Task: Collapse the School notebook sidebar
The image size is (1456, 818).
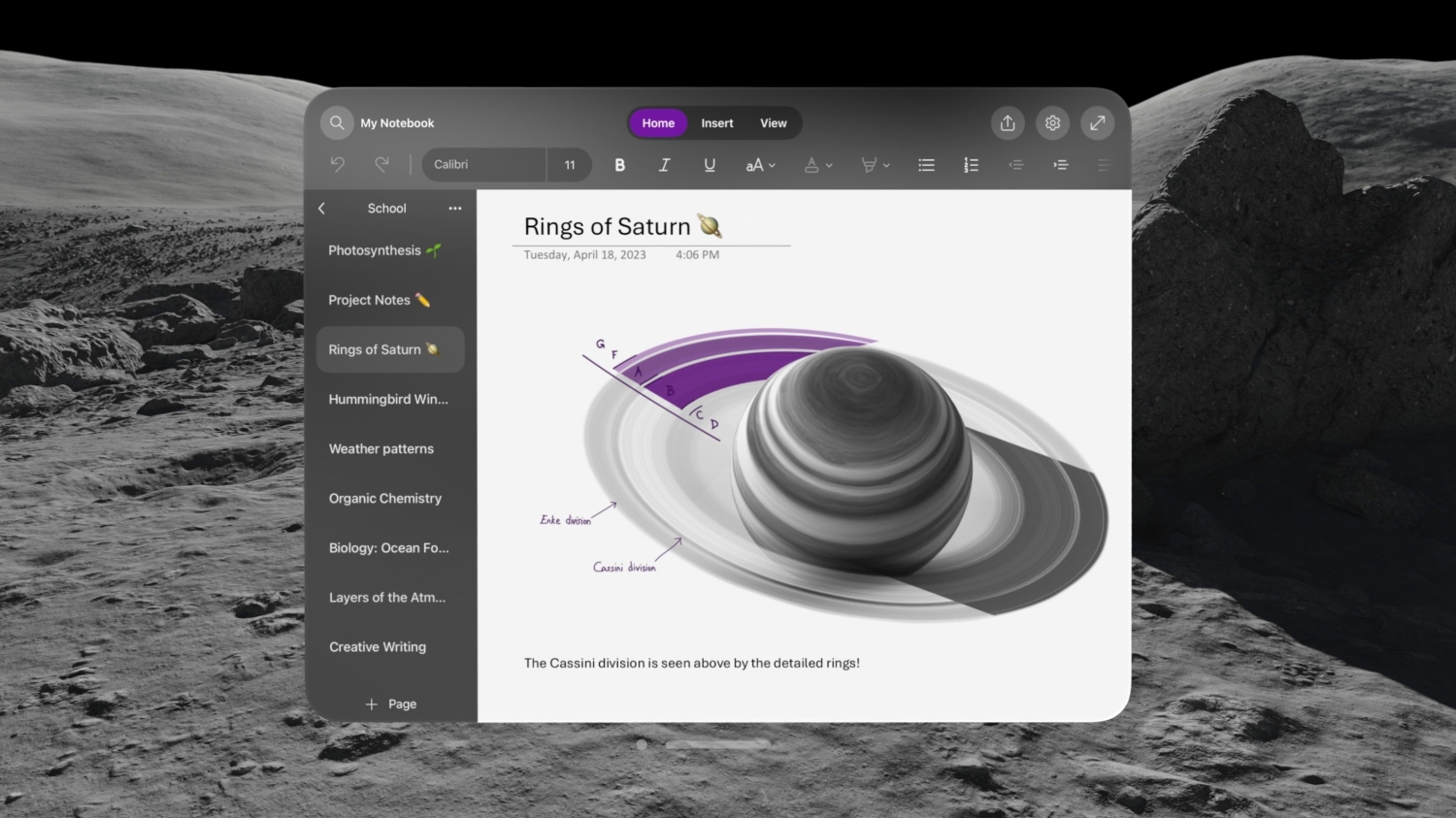Action: [321, 208]
